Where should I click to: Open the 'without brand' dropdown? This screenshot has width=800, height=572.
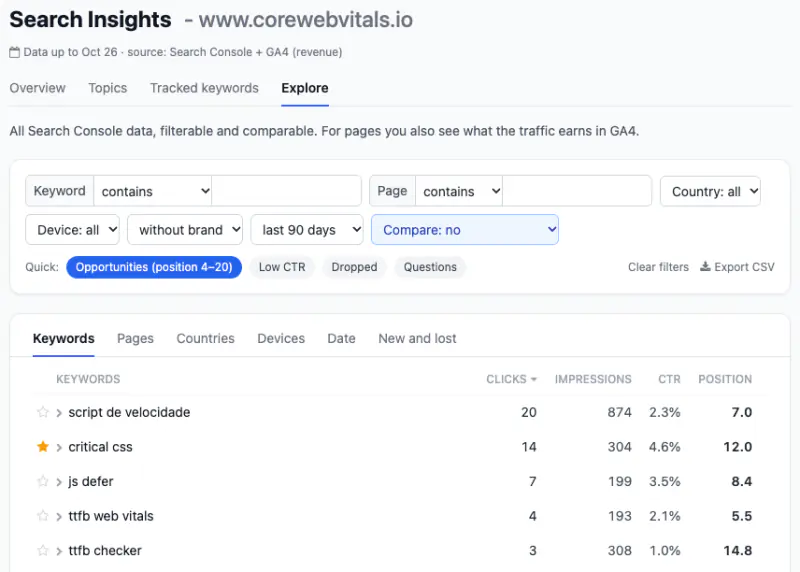point(185,230)
